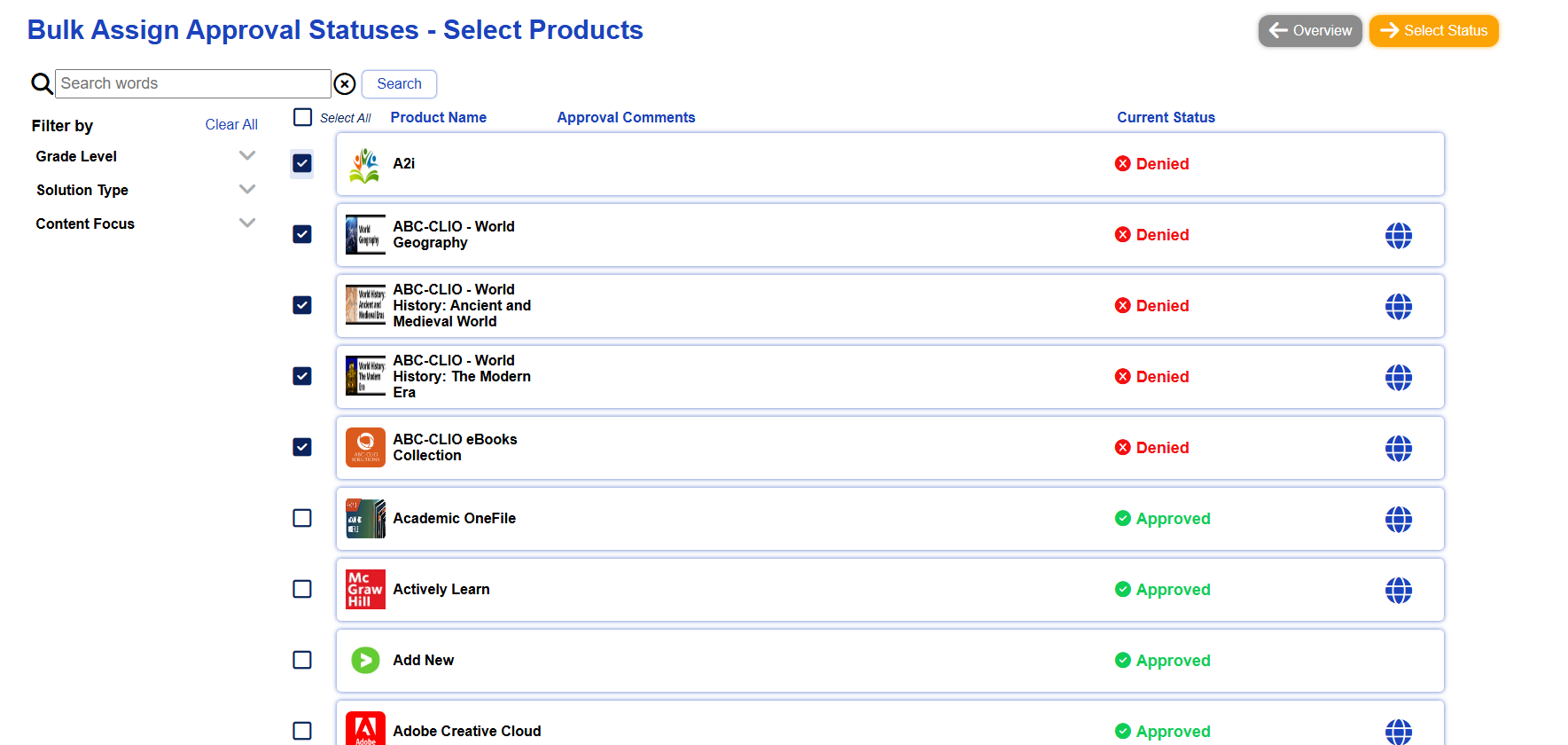The width and height of the screenshot is (1568, 745).
Task: Click the Adobe Creative Cloud red logo
Action: click(365, 728)
